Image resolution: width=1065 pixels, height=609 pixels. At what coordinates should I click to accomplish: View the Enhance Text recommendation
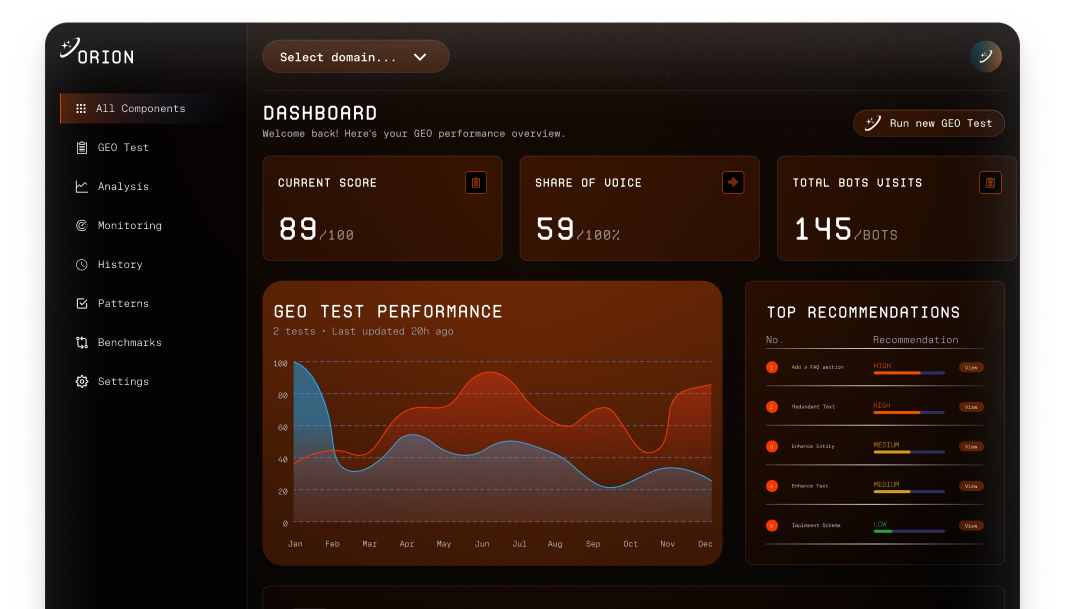[x=971, y=486]
